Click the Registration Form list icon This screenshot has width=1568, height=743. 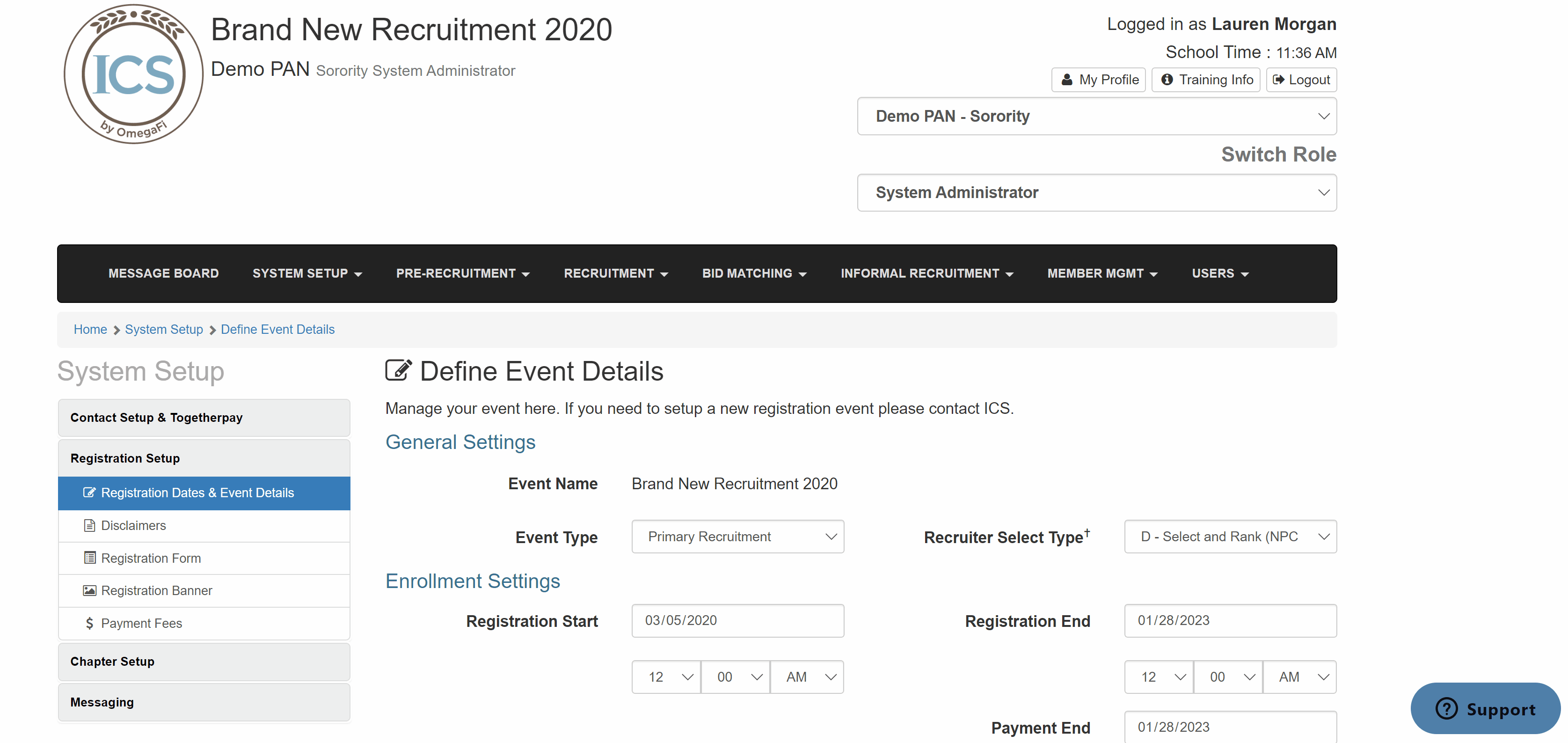(89, 558)
